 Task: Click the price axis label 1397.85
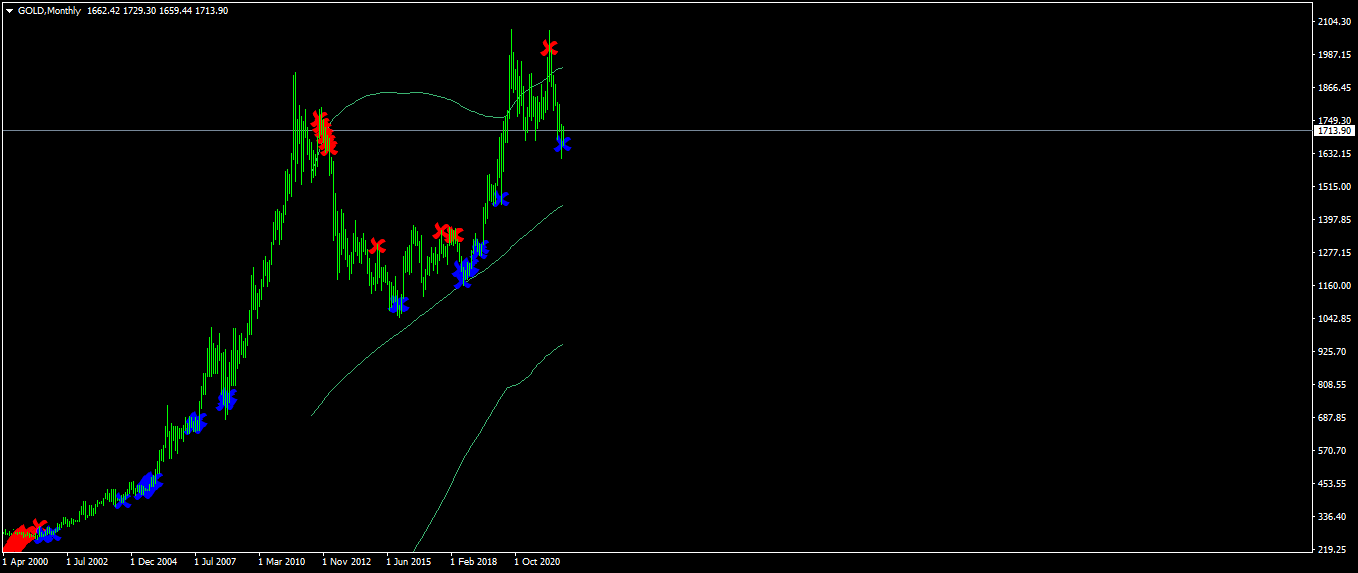[1335, 219]
